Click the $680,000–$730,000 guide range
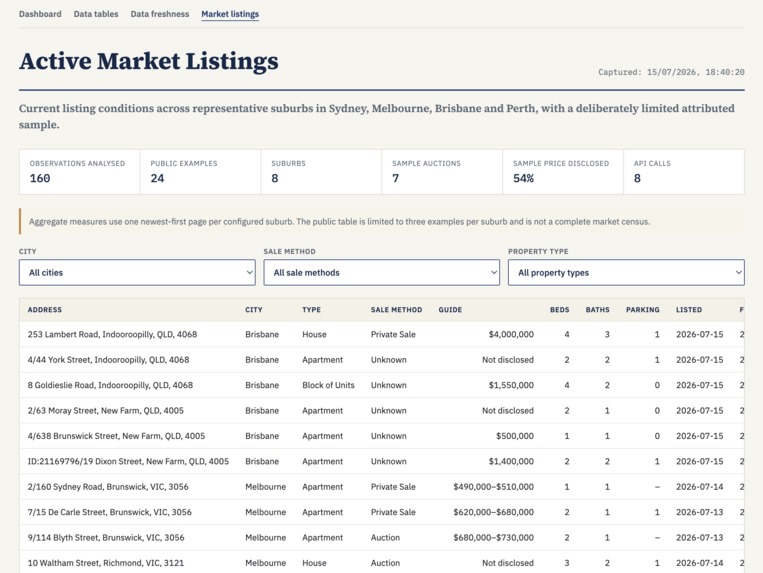The height and width of the screenshot is (573, 763). pos(493,537)
